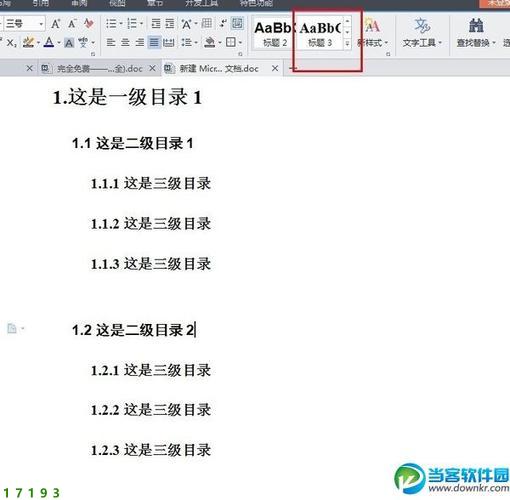Expand the styles gallery more arrow
Screen dimensions: 510x500
coord(347,43)
